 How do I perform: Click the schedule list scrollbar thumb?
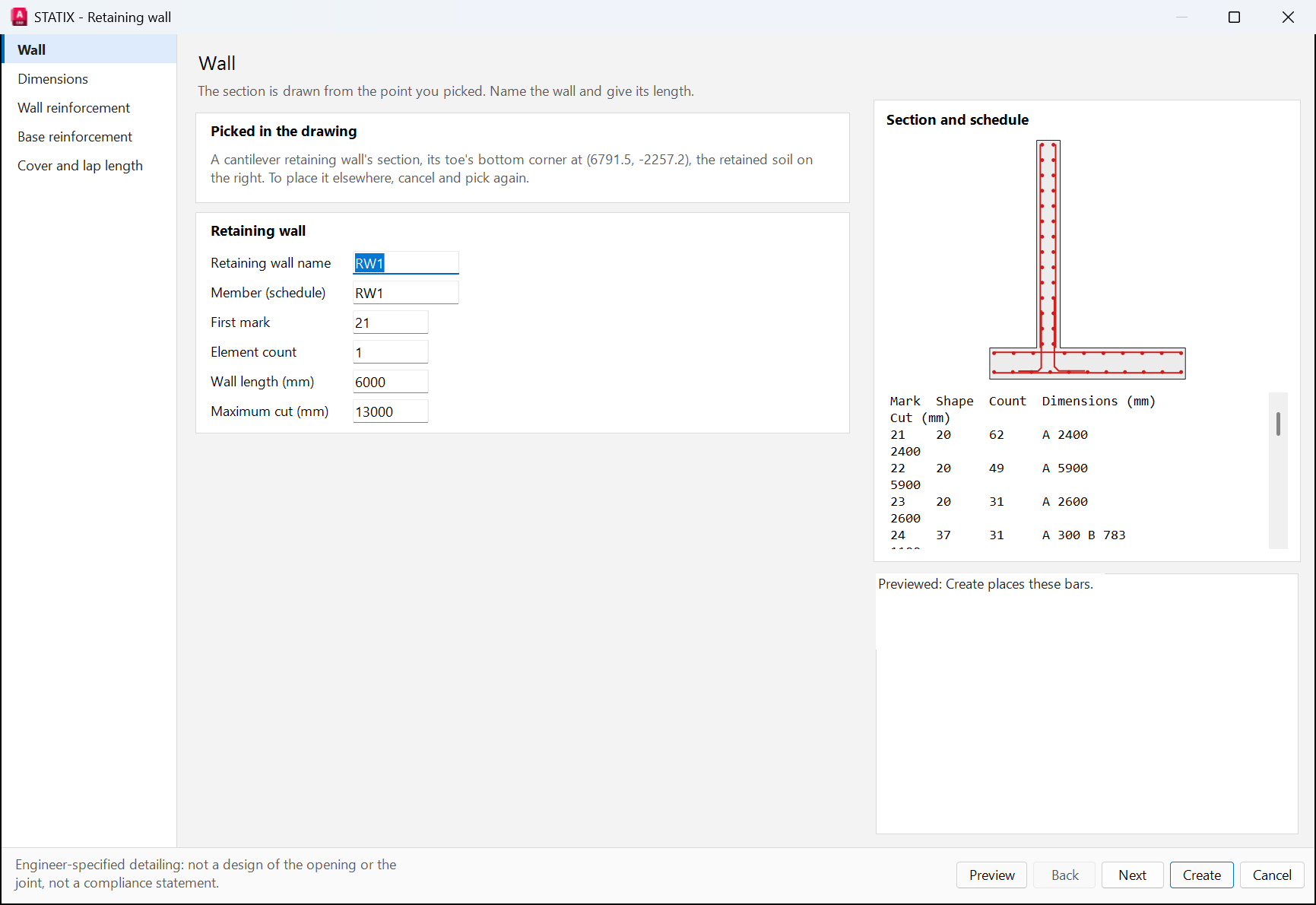click(x=1278, y=424)
